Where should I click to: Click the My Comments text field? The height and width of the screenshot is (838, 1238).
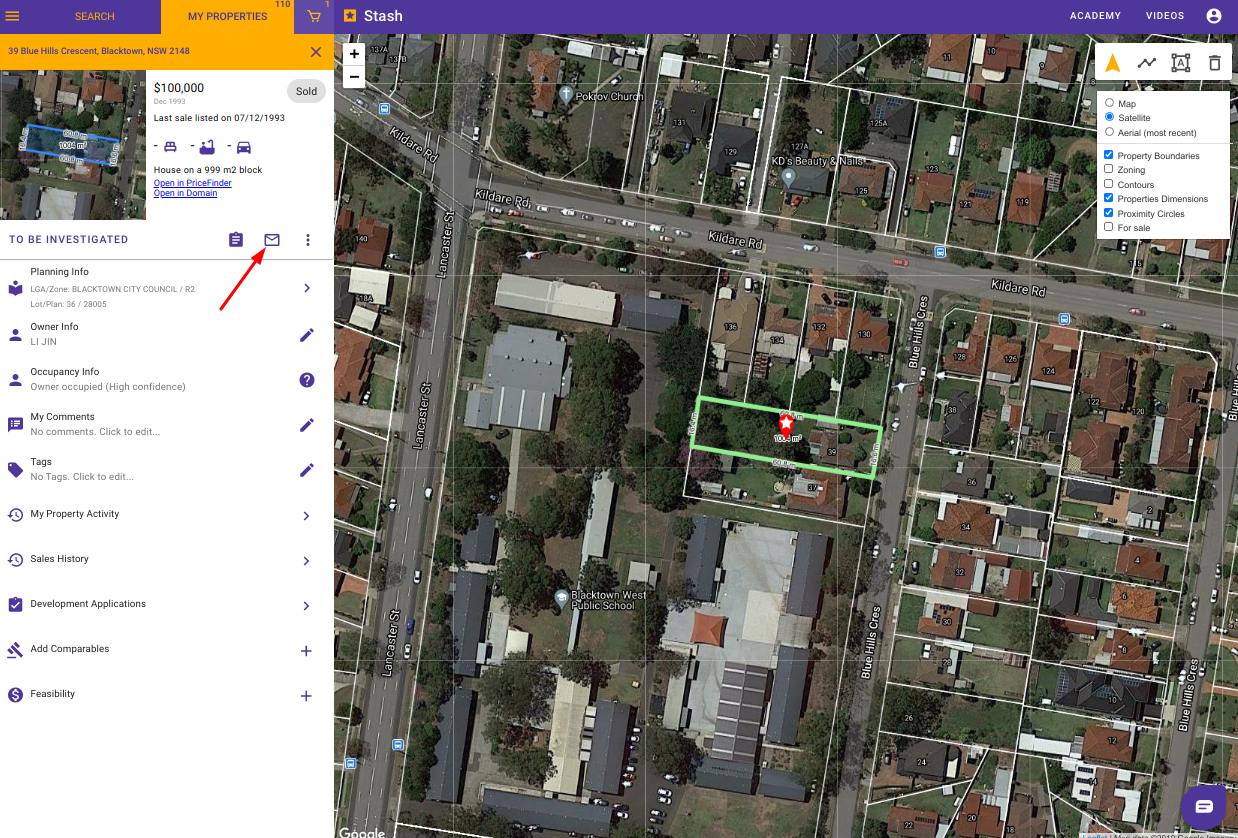point(95,432)
